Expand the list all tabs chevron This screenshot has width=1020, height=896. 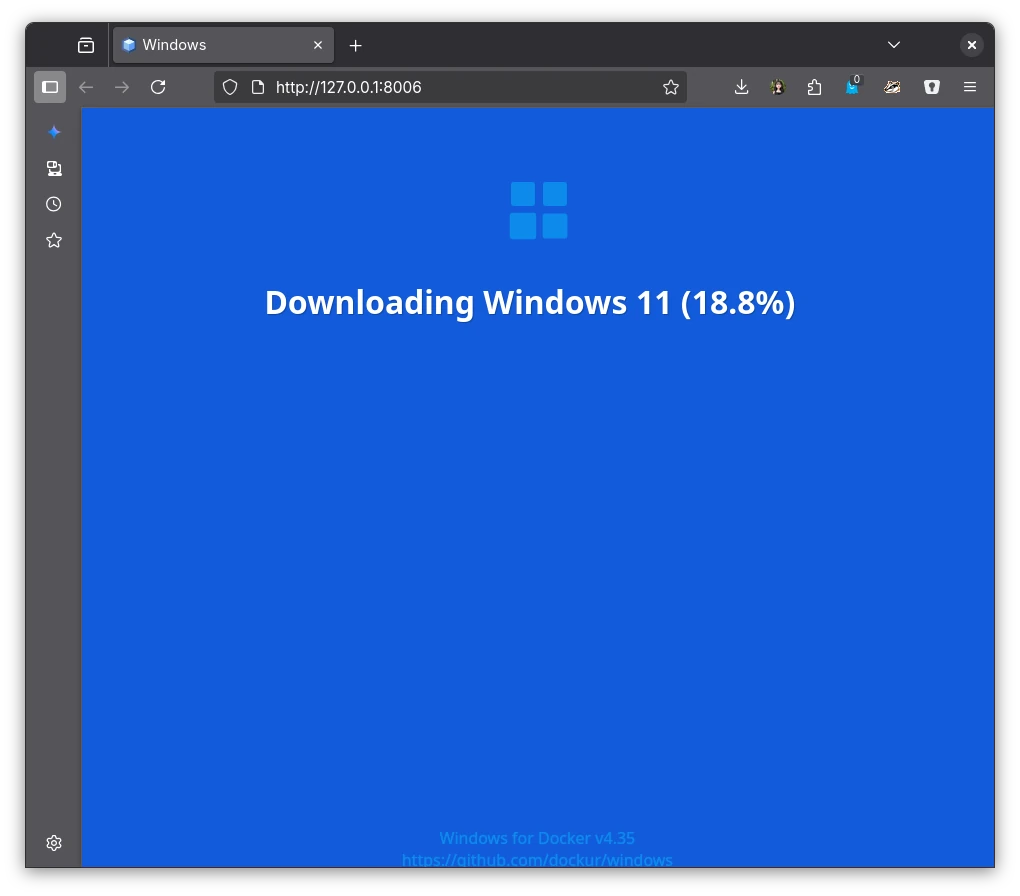coord(894,45)
